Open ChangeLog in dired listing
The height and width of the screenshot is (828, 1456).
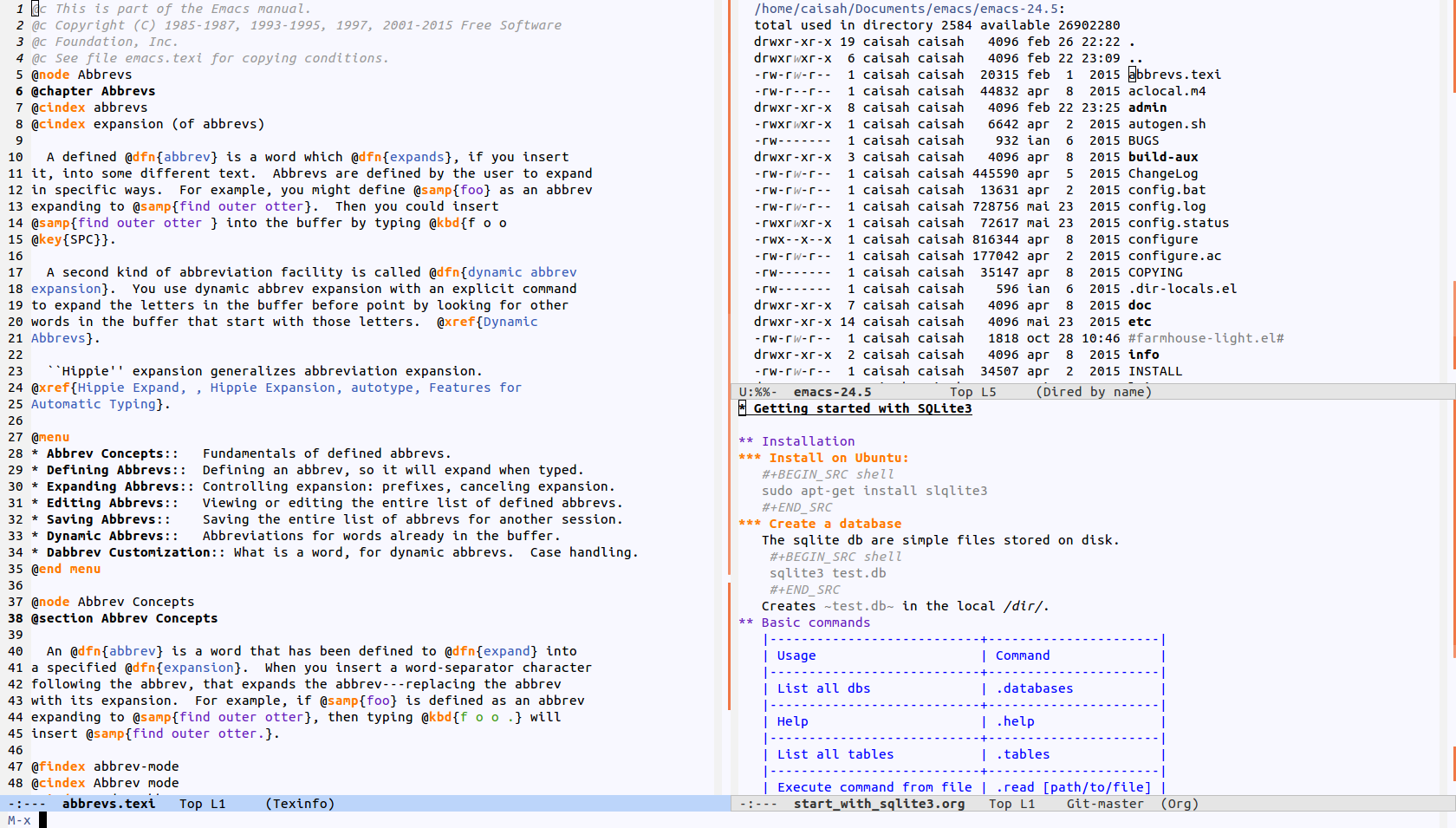point(1163,173)
